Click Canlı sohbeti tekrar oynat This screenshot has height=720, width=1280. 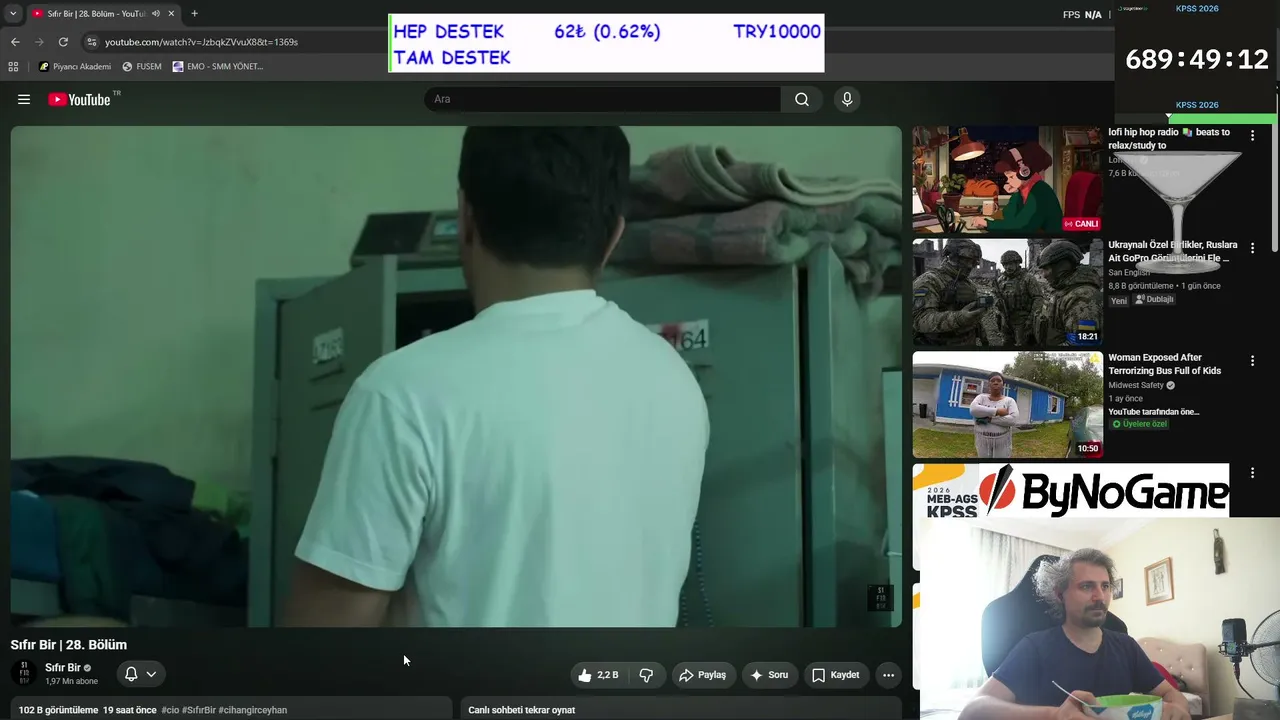click(522, 710)
